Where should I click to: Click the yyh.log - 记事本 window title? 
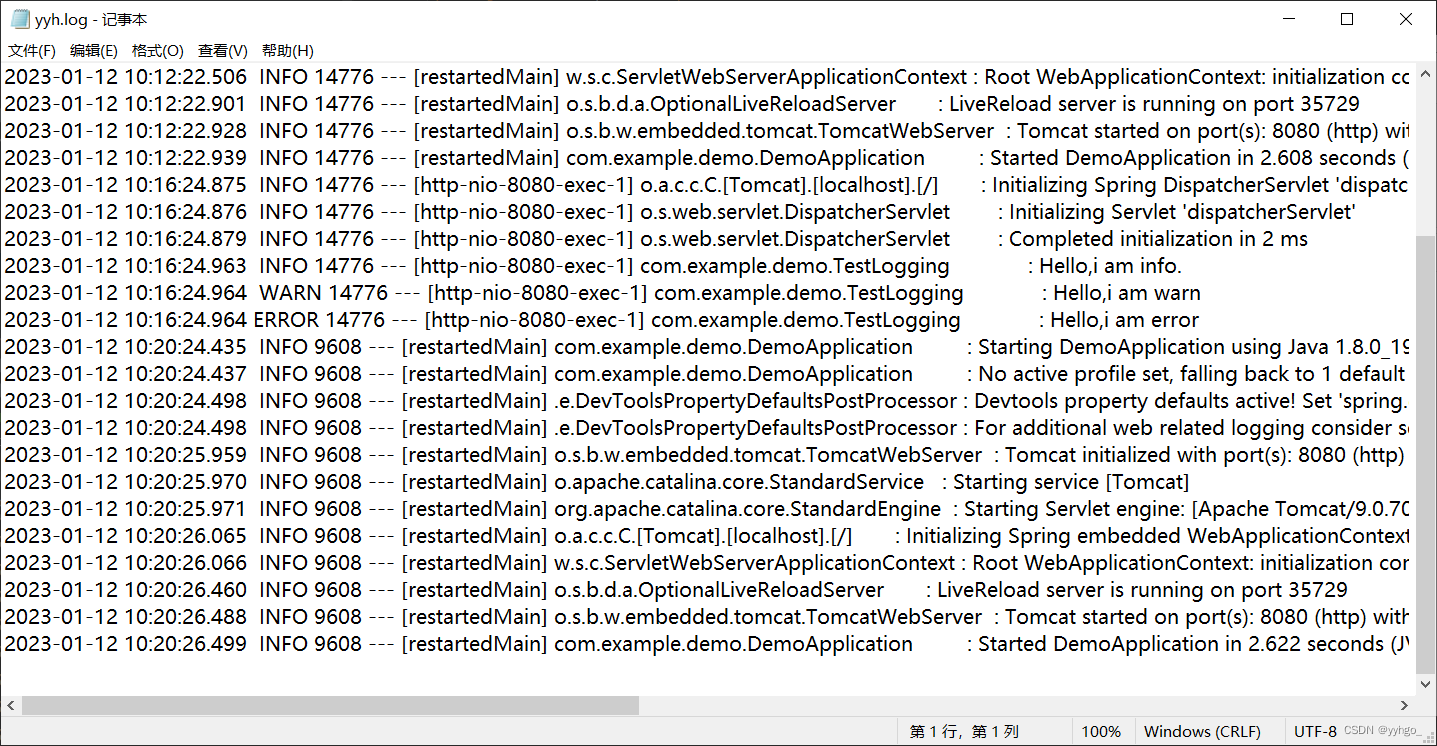coord(91,20)
